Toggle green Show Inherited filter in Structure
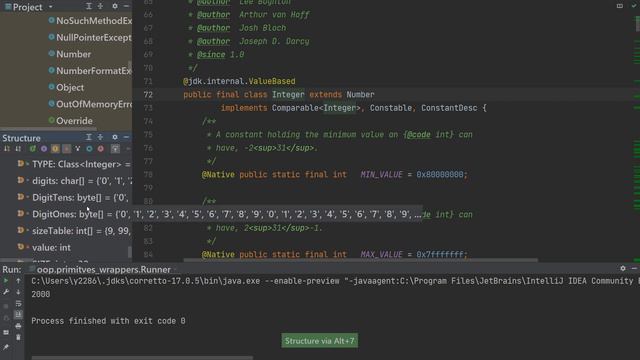 point(32,149)
